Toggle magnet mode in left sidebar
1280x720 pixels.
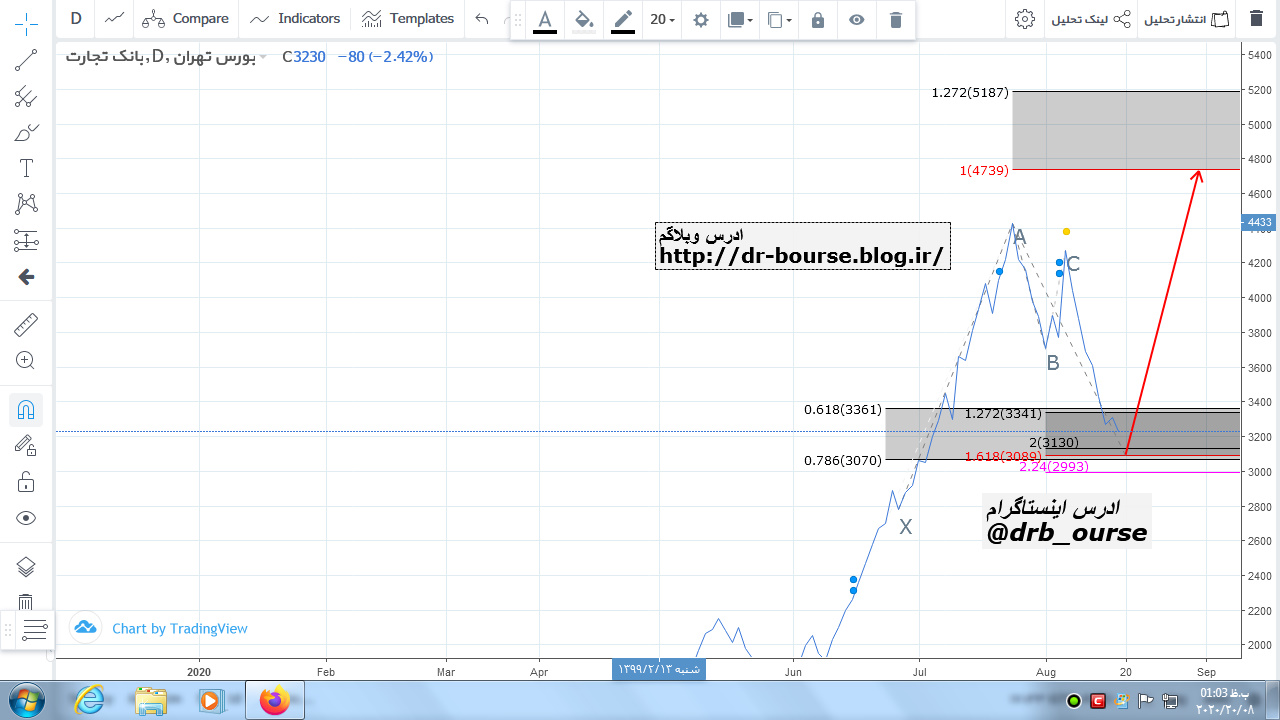tap(26, 410)
